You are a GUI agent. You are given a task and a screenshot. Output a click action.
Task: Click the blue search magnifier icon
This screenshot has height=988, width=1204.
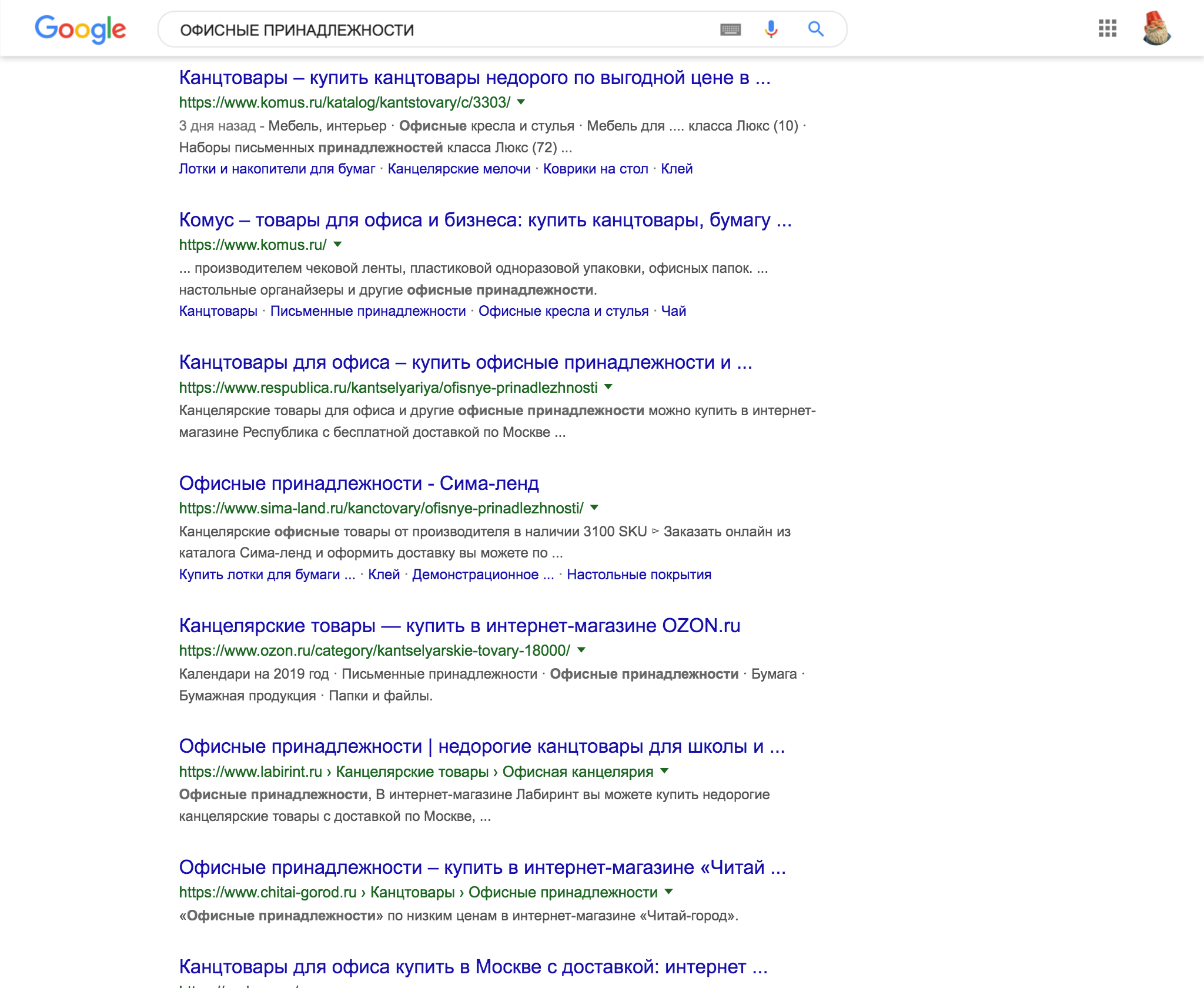pos(815,28)
